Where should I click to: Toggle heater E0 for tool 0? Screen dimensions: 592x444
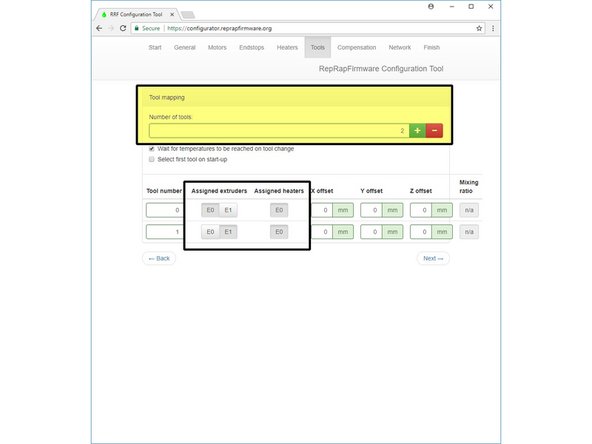(x=279, y=210)
